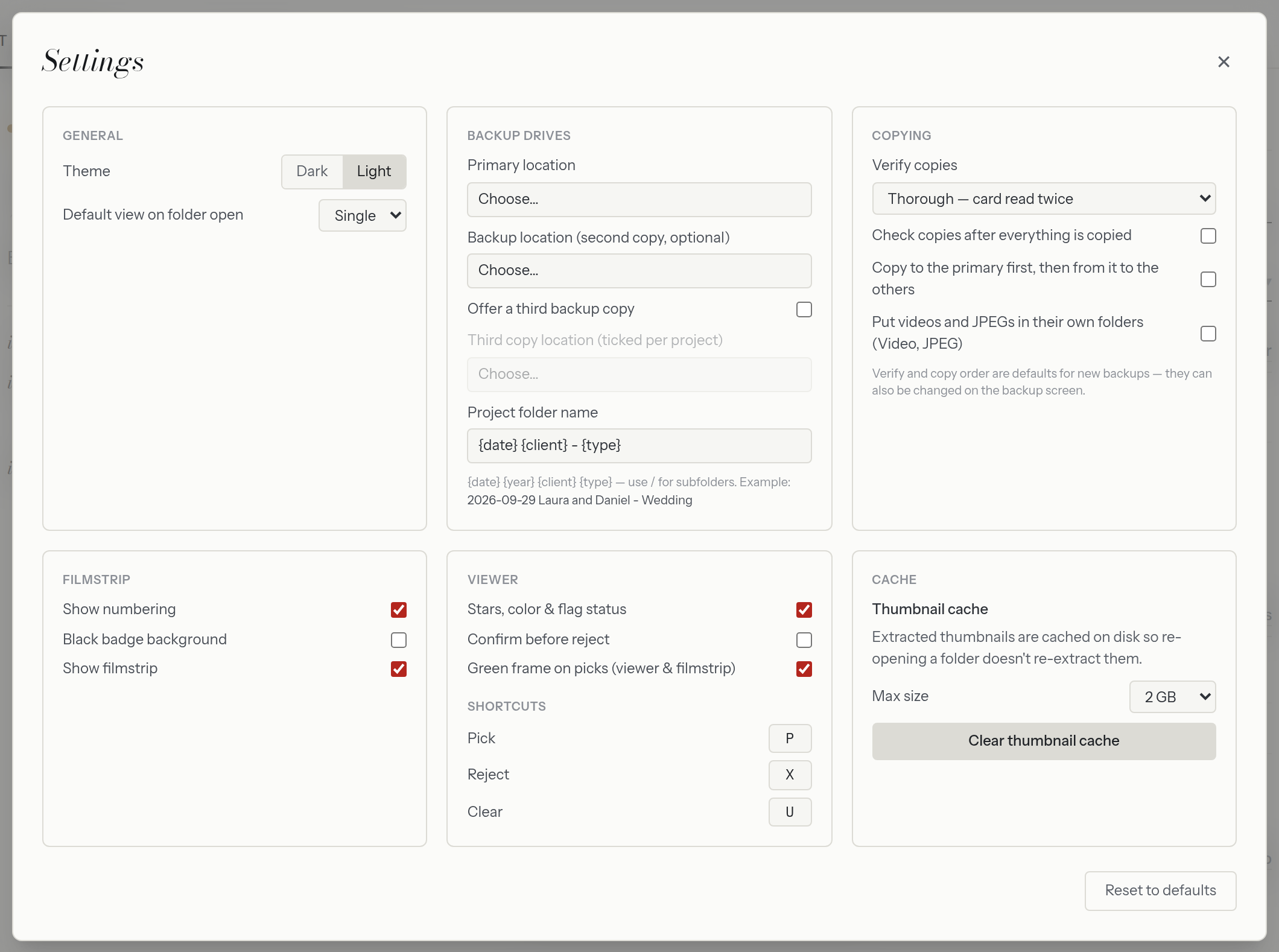Click the Reject shortcut key box
Screen dimensions: 1279x952
pyautogui.click(x=790, y=775)
